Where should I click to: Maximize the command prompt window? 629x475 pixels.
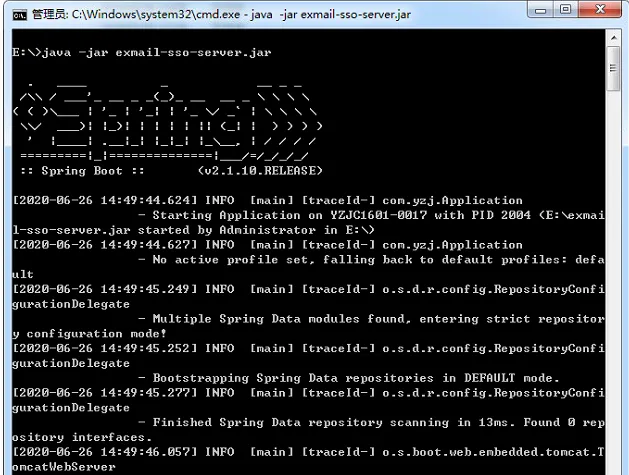[566, 10]
